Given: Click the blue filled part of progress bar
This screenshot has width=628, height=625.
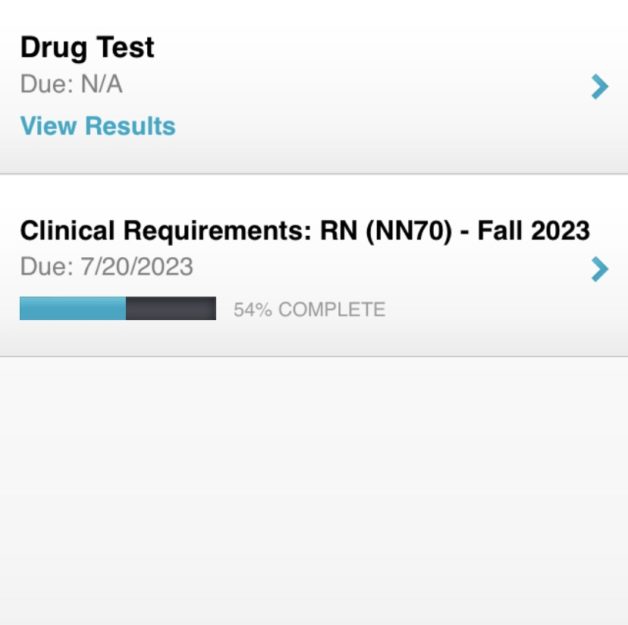Looking at the screenshot, I should click(72, 309).
